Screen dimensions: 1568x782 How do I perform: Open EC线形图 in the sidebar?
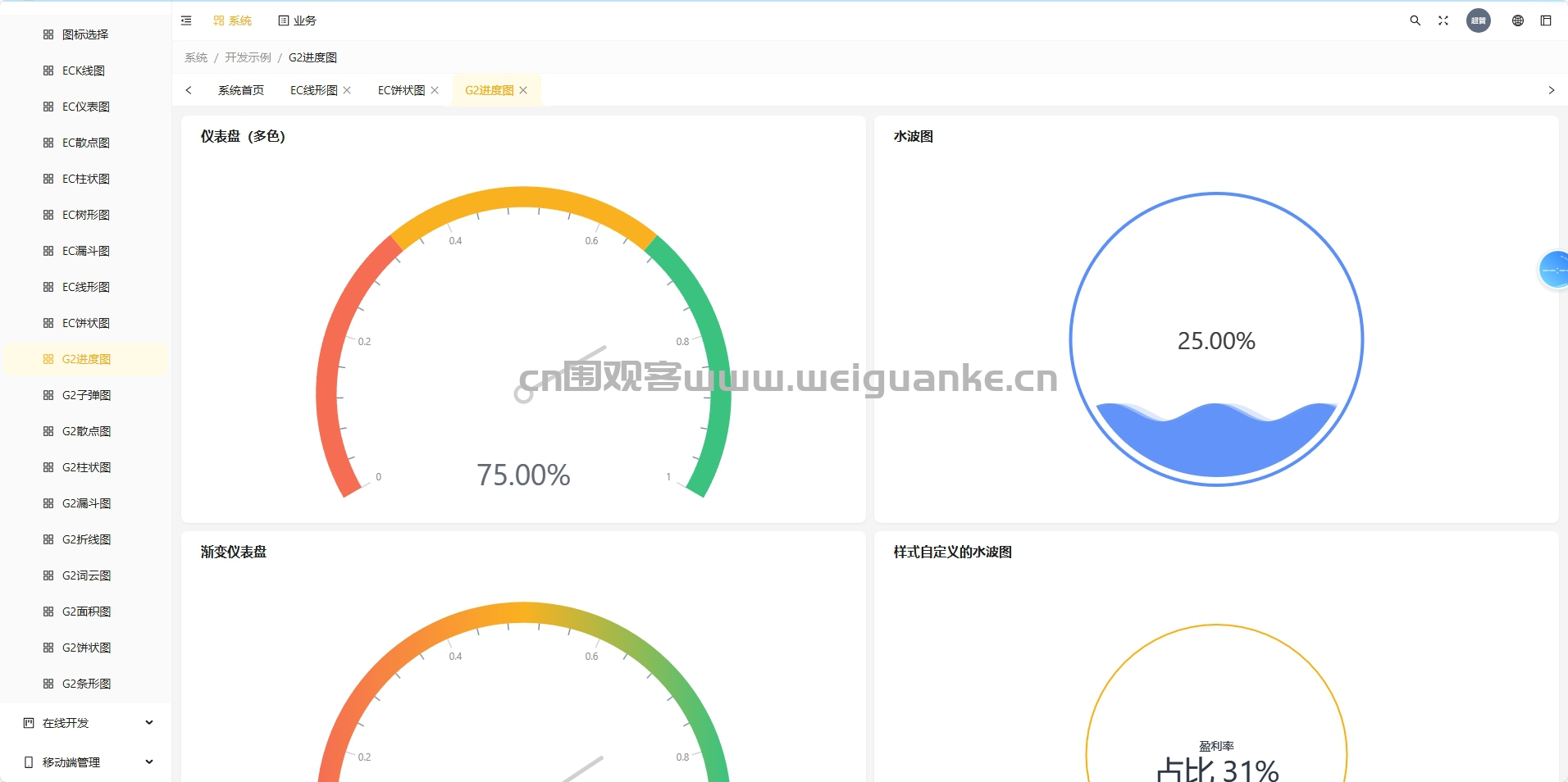(86, 287)
